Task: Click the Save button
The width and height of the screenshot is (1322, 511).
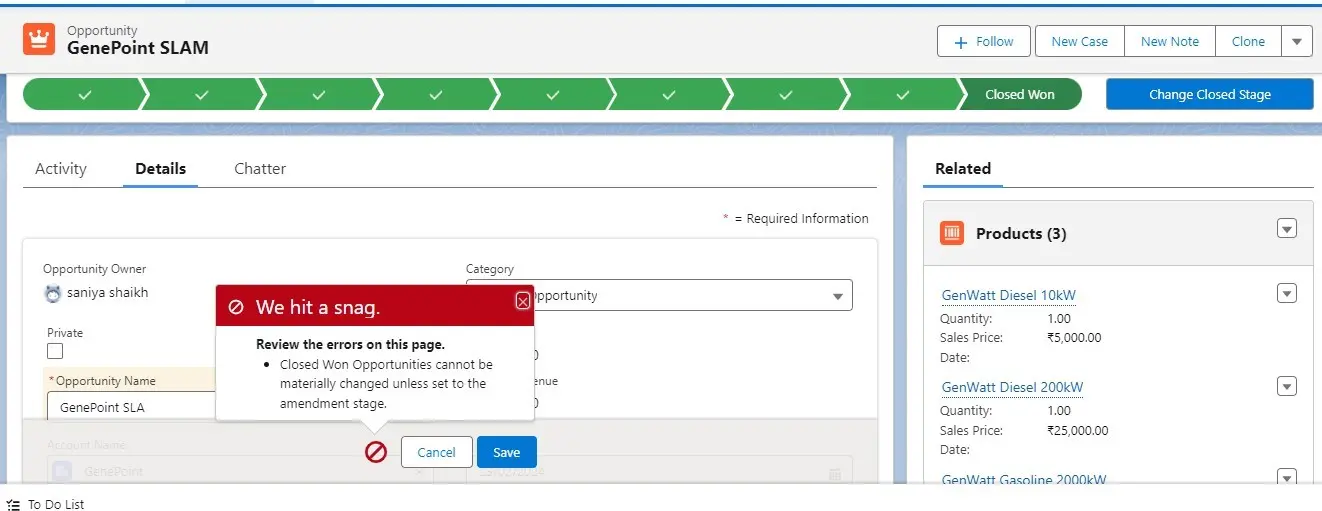Action: click(506, 452)
